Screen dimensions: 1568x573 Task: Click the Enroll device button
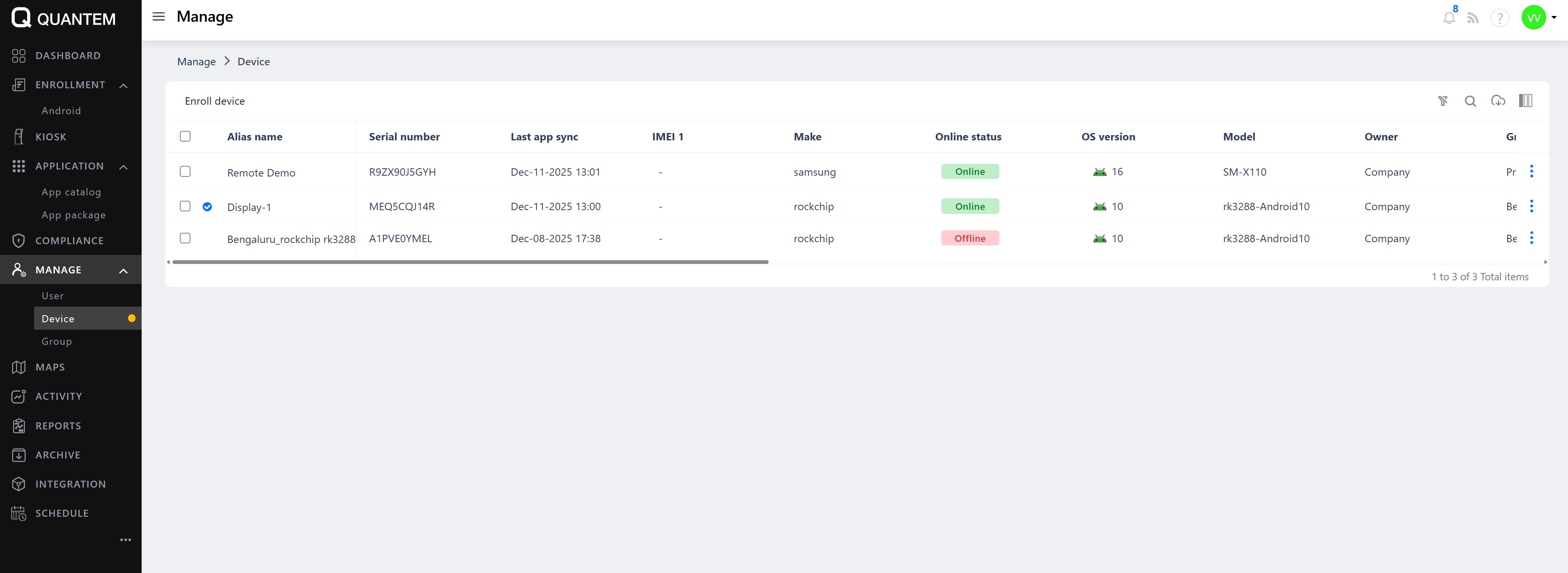[x=214, y=101]
